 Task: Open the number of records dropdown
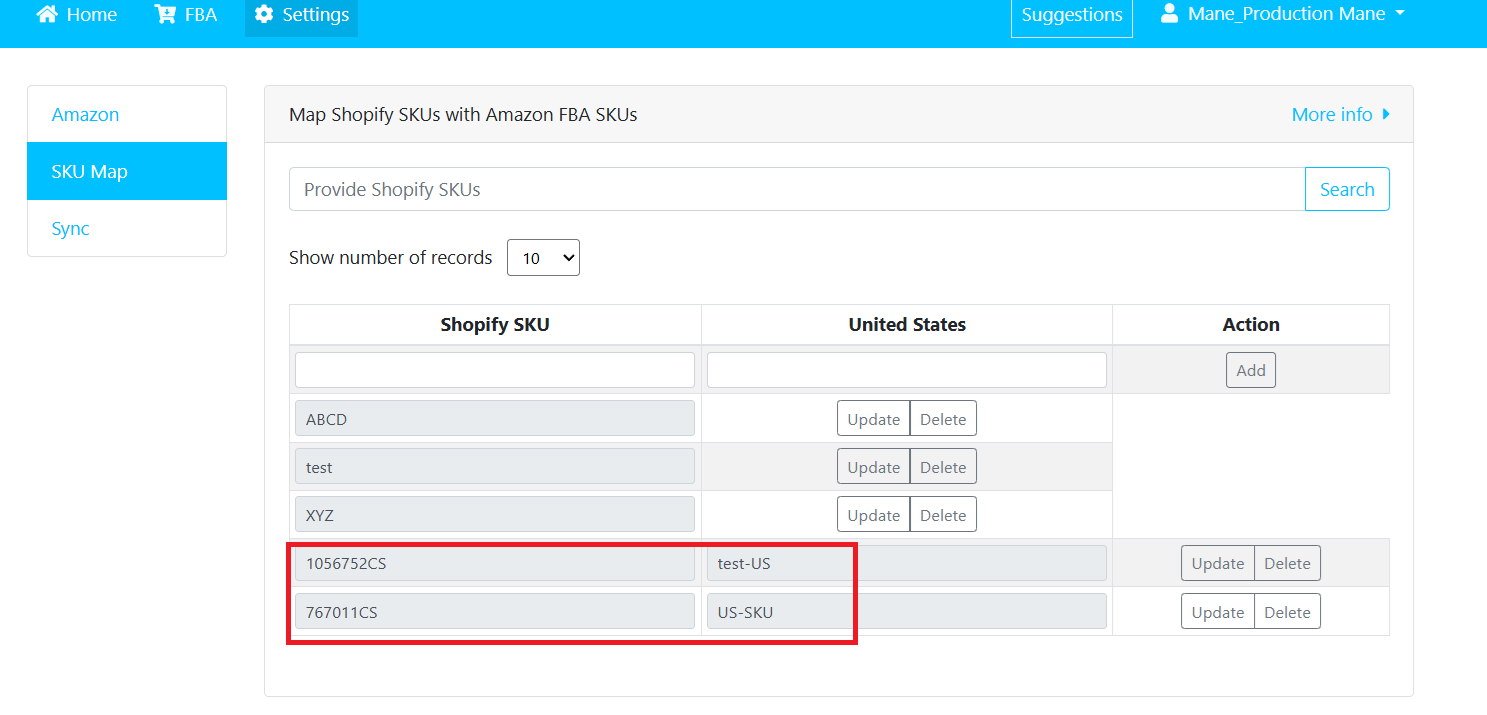(x=543, y=258)
